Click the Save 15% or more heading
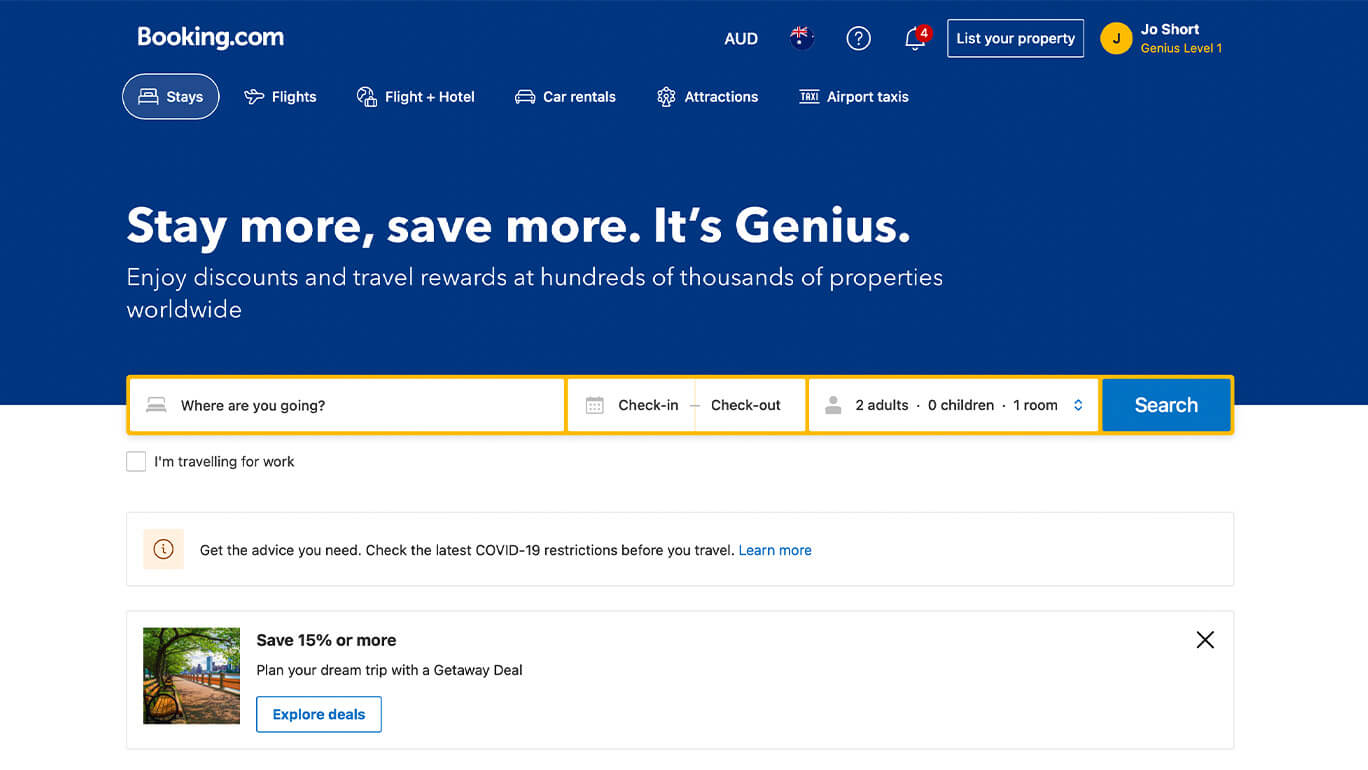Image resolution: width=1368 pixels, height=770 pixels. (x=326, y=640)
